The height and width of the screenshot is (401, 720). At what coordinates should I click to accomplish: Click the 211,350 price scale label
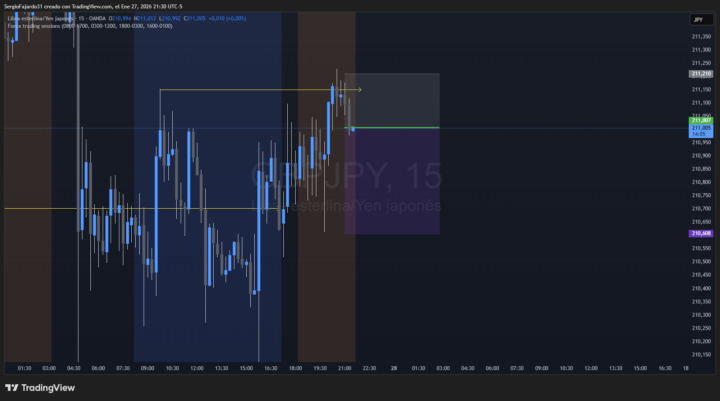tap(701, 36)
